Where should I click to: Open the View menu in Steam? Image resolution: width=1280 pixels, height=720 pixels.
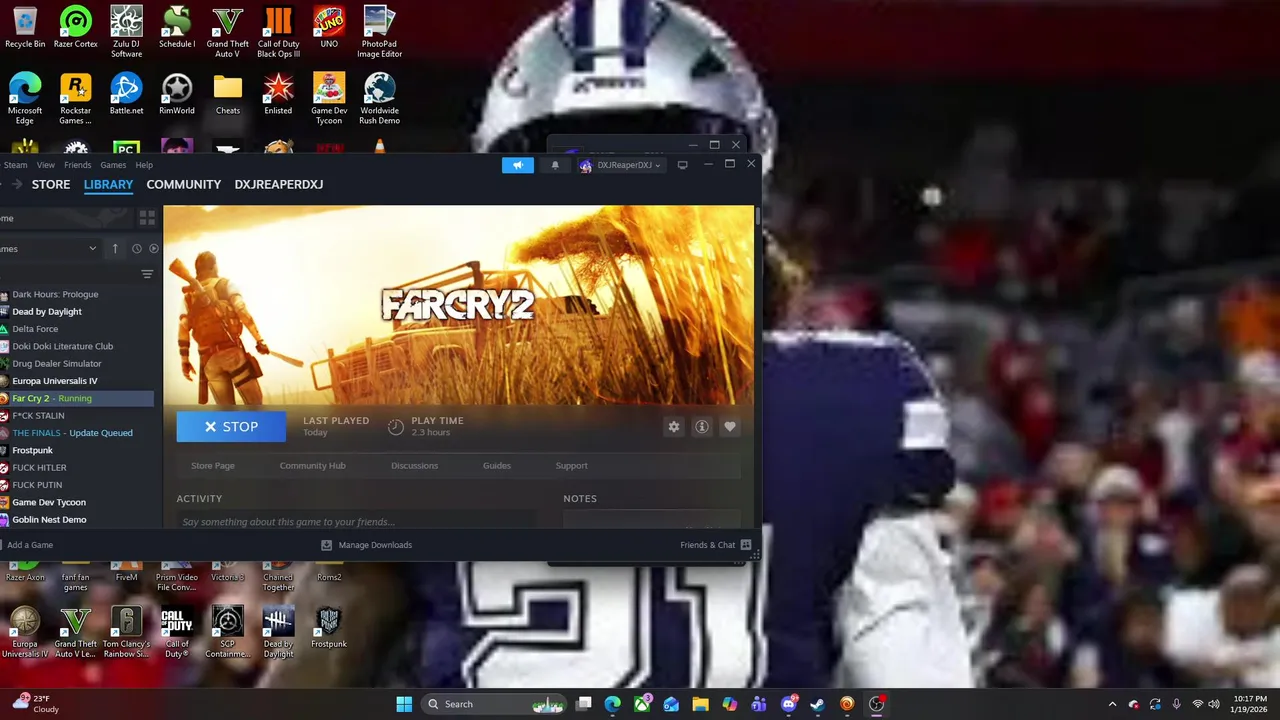pos(46,165)
